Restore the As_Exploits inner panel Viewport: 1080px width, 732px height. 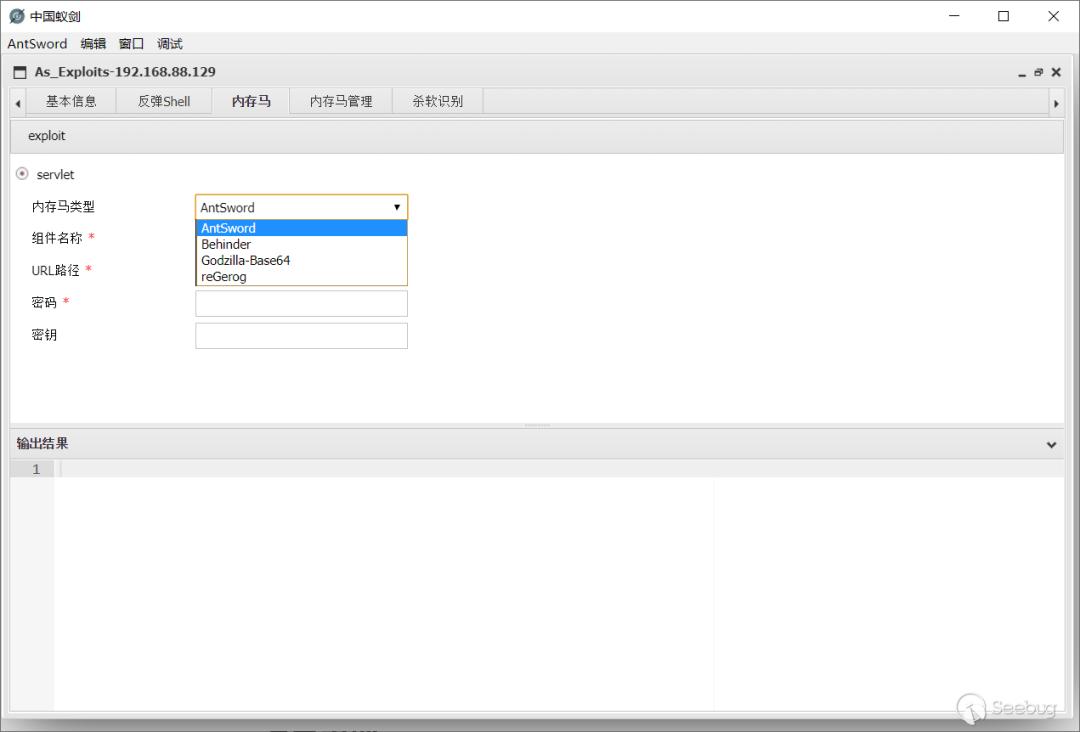(x=1039, y=72)
